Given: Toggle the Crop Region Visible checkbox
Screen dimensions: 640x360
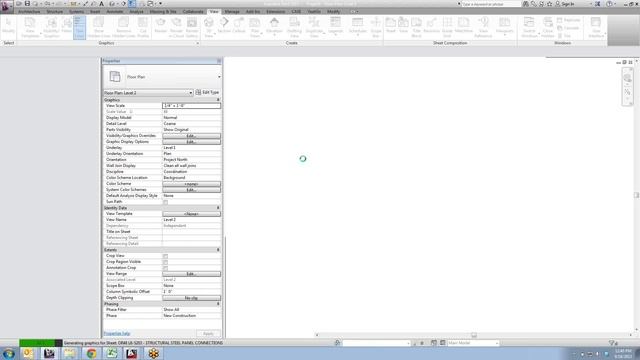Looking at the screenshot, I should [165, 262].
